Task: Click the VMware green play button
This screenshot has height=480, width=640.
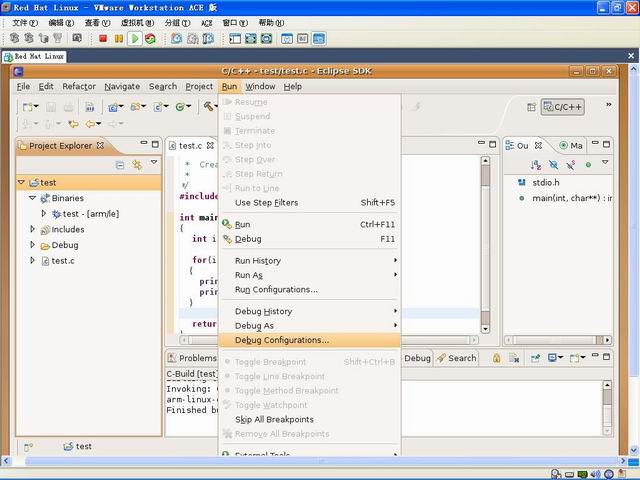Action: [x=135, y=38]
